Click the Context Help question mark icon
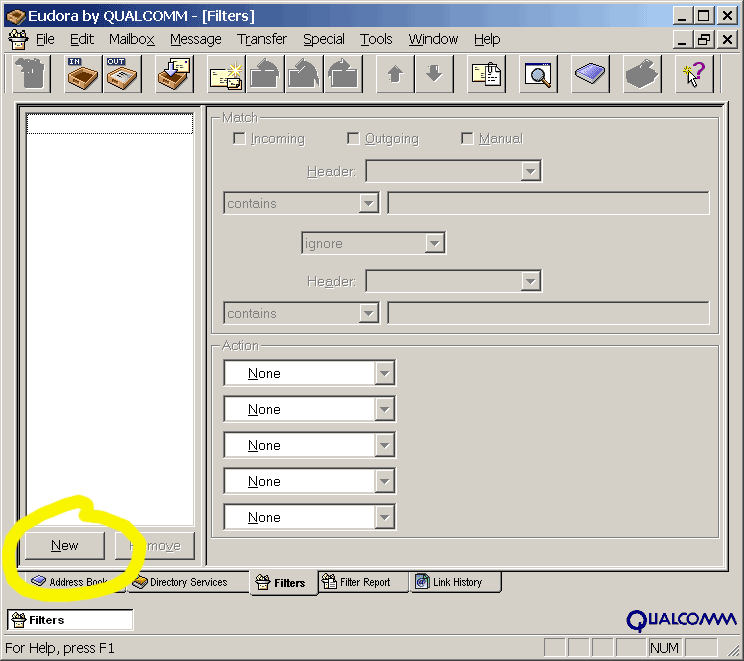The width and height of the screenshot is (744, 661). [x=694, y=74]
